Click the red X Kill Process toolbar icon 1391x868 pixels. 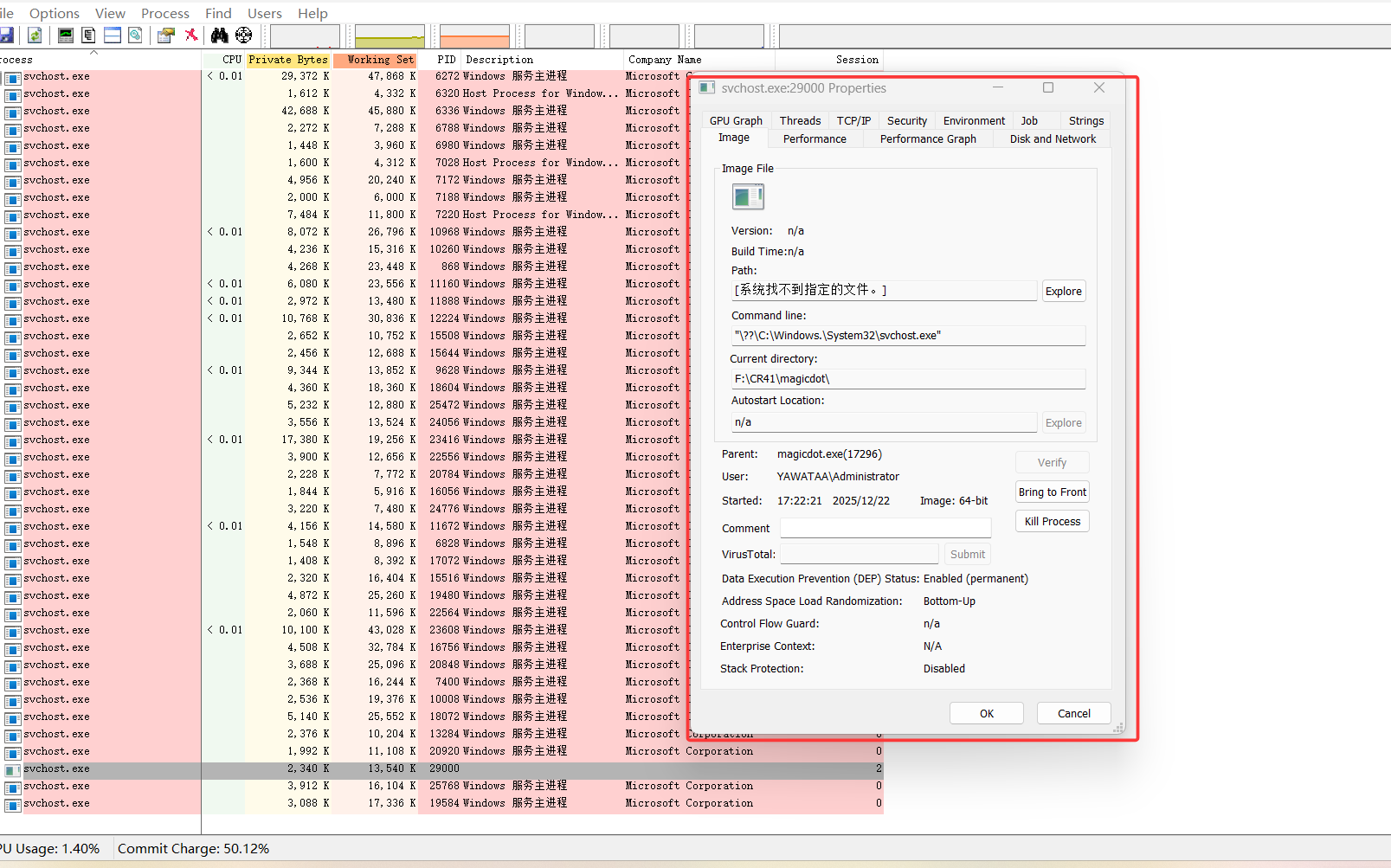point(191,35)
